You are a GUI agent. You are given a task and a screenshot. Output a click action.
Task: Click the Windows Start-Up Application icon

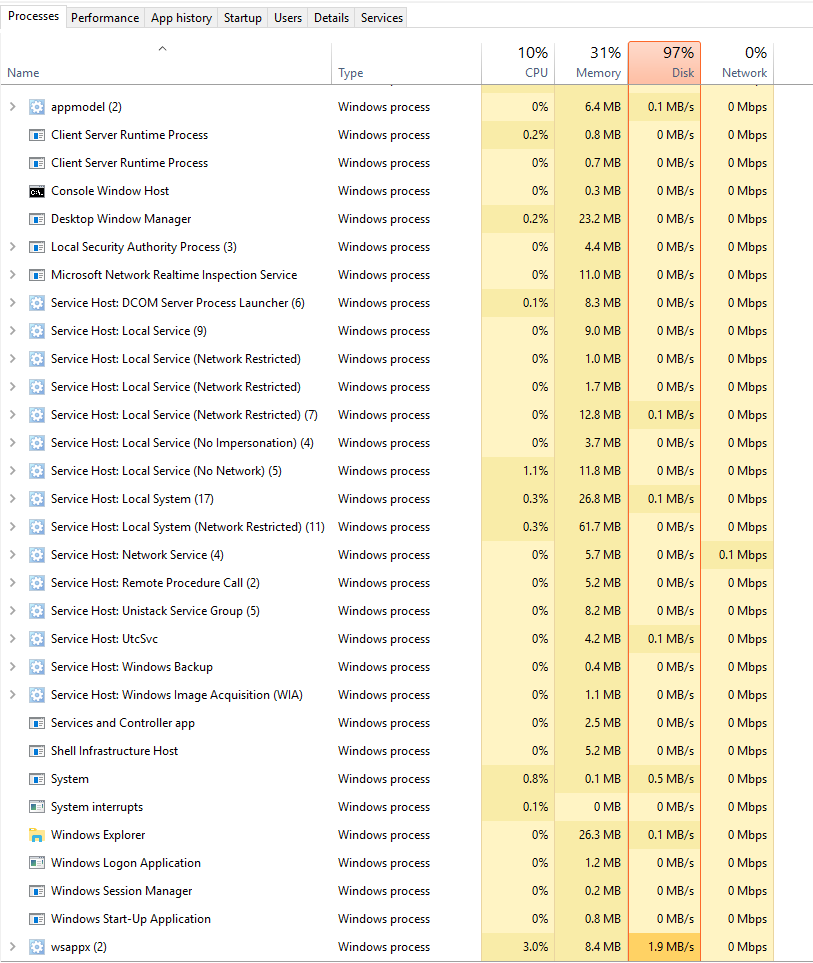tap(37, 919)
